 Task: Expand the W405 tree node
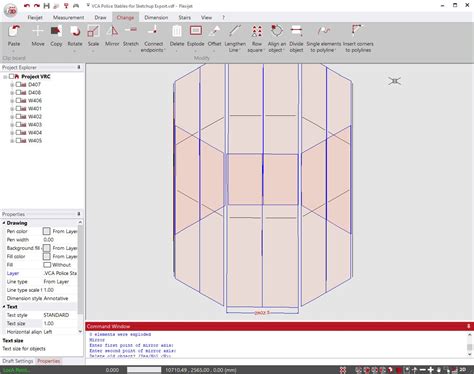pos(12,141)
